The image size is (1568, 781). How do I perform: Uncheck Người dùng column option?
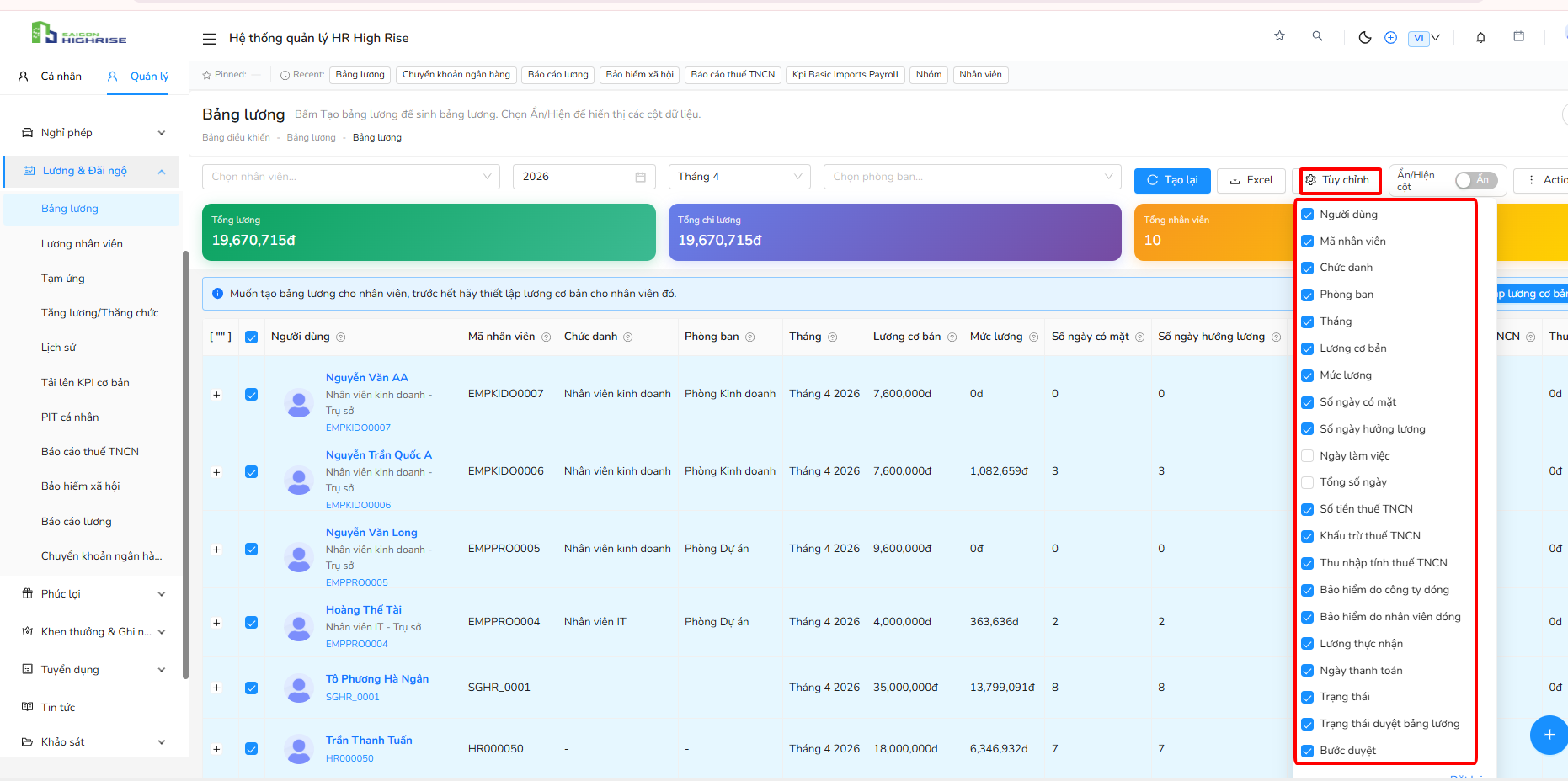1307,215
